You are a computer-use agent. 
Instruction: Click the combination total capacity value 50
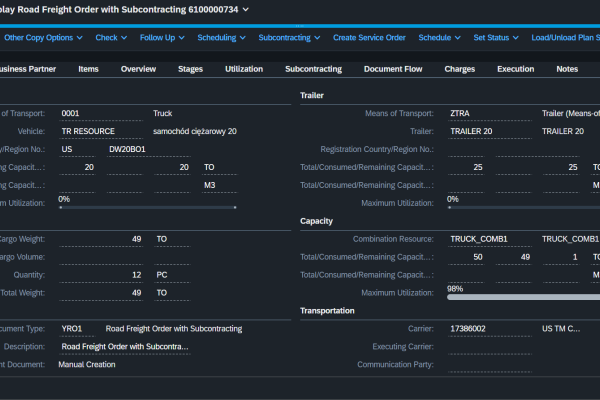tap(466, 257)
